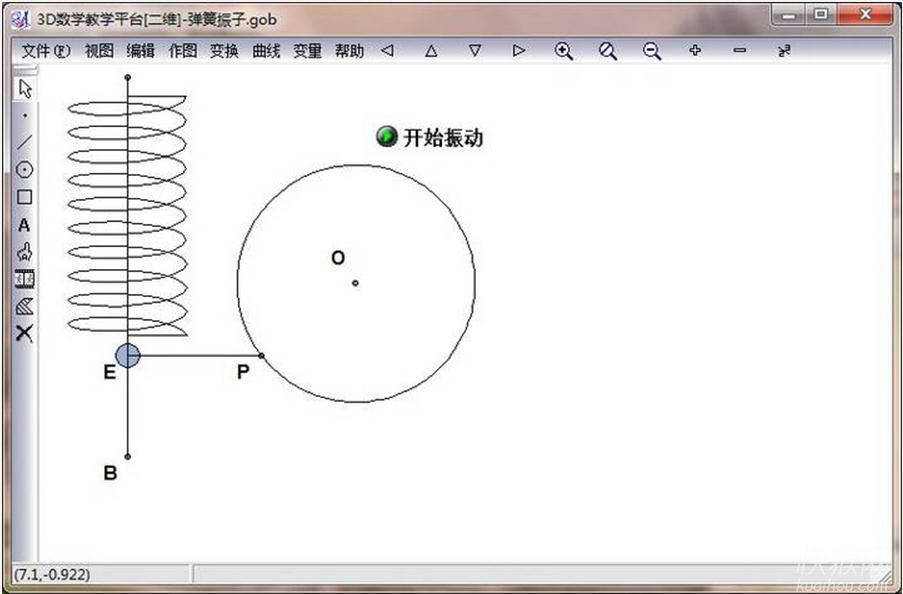903x594 pixels.
Task: Select the hatching tool in sidebar
Action: [x=24, y=306]
